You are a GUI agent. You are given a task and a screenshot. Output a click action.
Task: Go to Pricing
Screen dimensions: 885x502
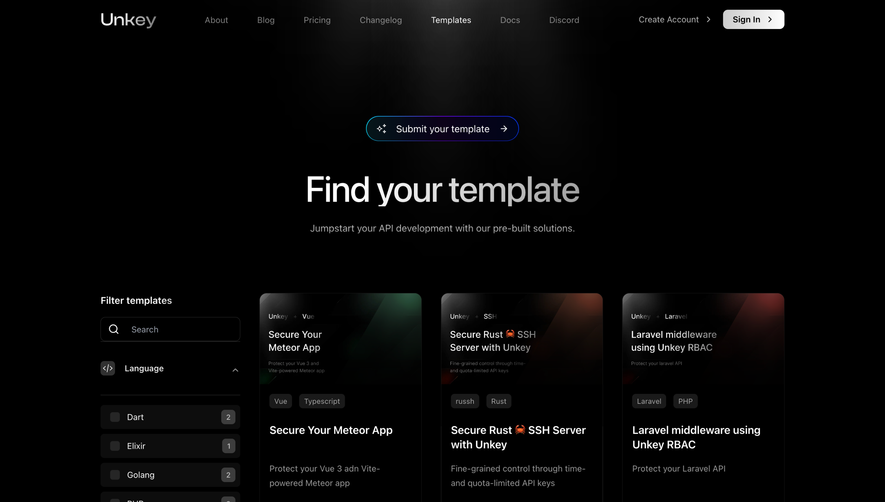click(x=317, y=20)
